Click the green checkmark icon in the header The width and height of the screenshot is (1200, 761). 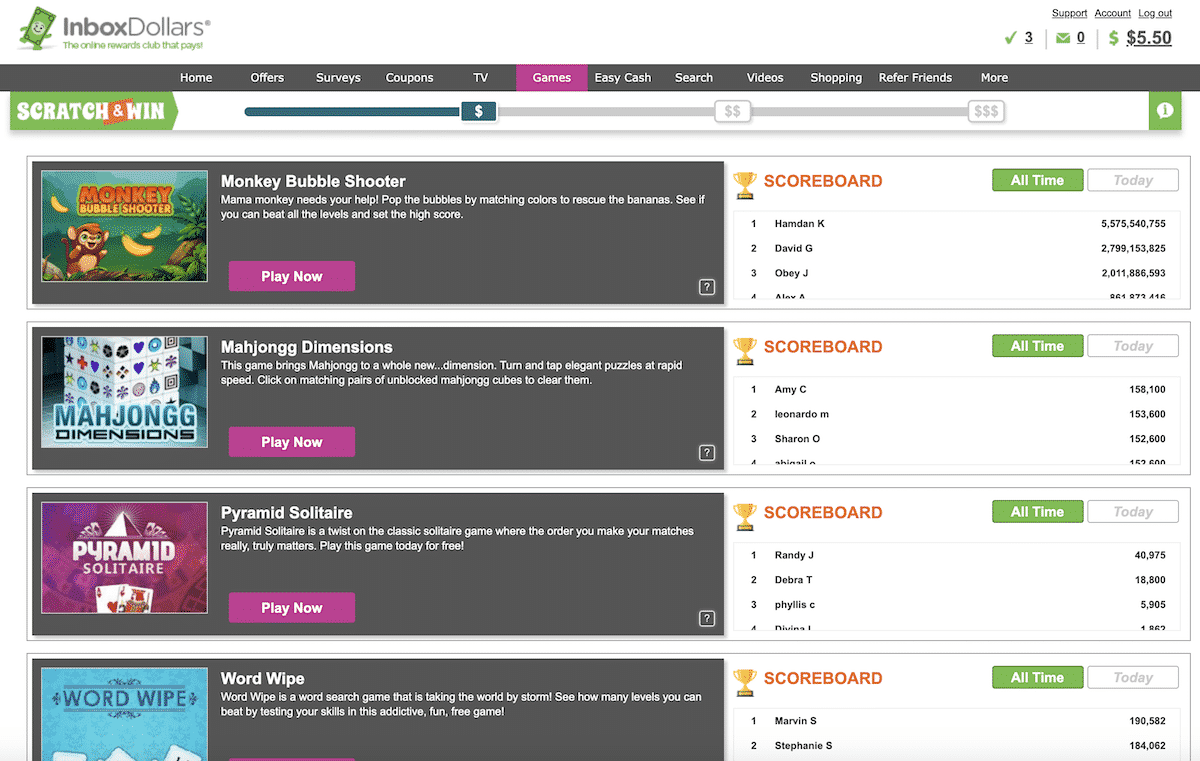tap(1010, 39)
